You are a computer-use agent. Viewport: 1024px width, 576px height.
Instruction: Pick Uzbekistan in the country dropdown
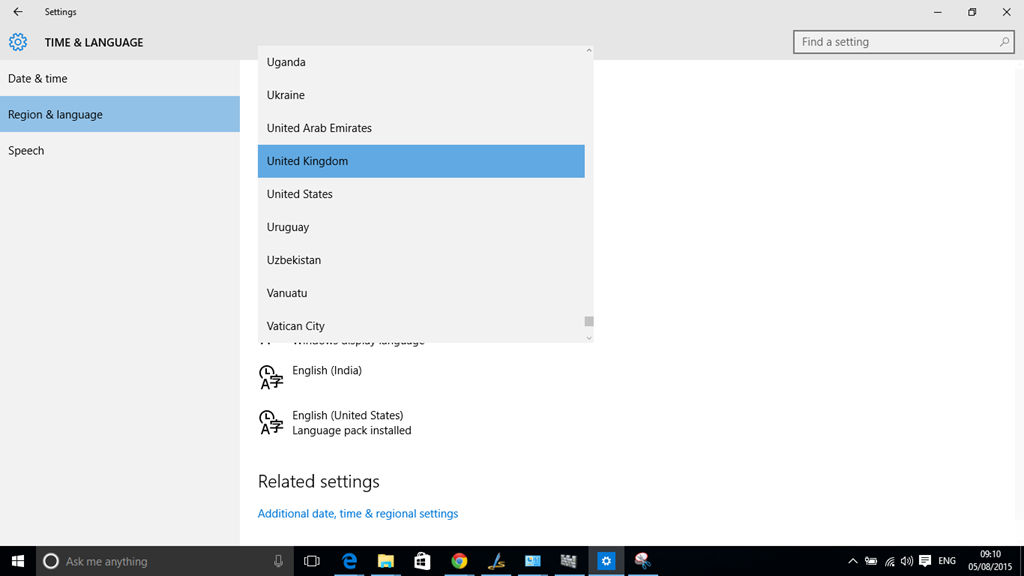[x=421, y=260]
